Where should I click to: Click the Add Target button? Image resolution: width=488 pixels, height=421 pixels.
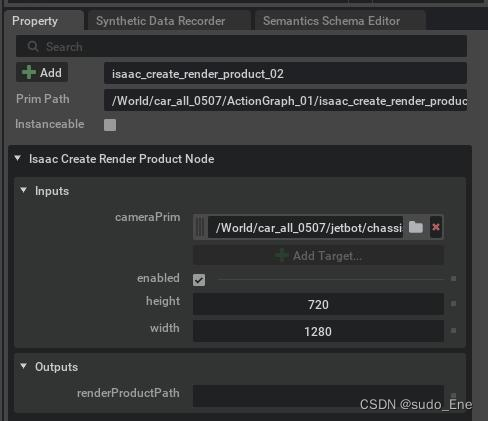click(318, 256)
